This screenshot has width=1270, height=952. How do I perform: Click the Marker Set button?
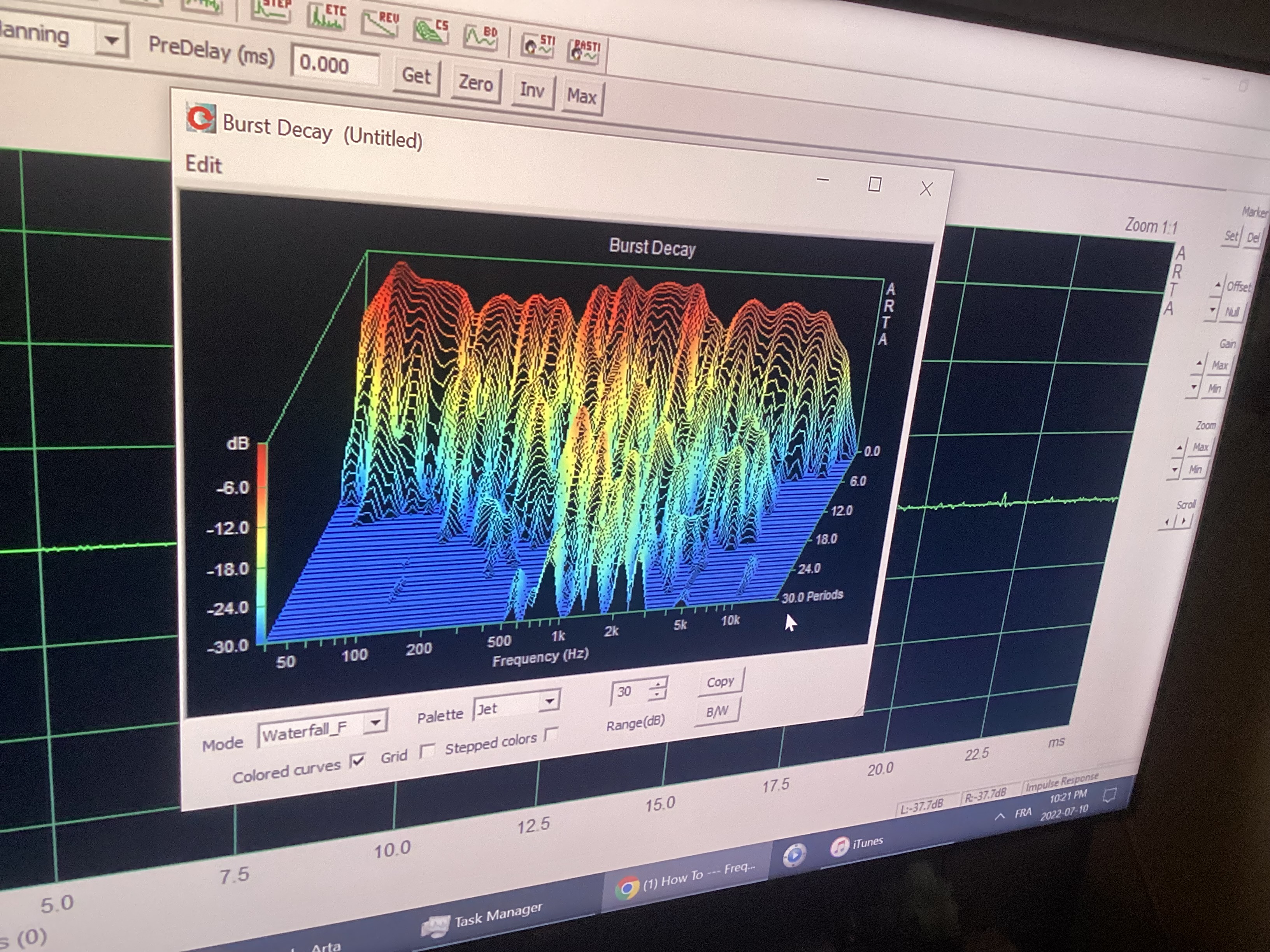point(1231,236)
